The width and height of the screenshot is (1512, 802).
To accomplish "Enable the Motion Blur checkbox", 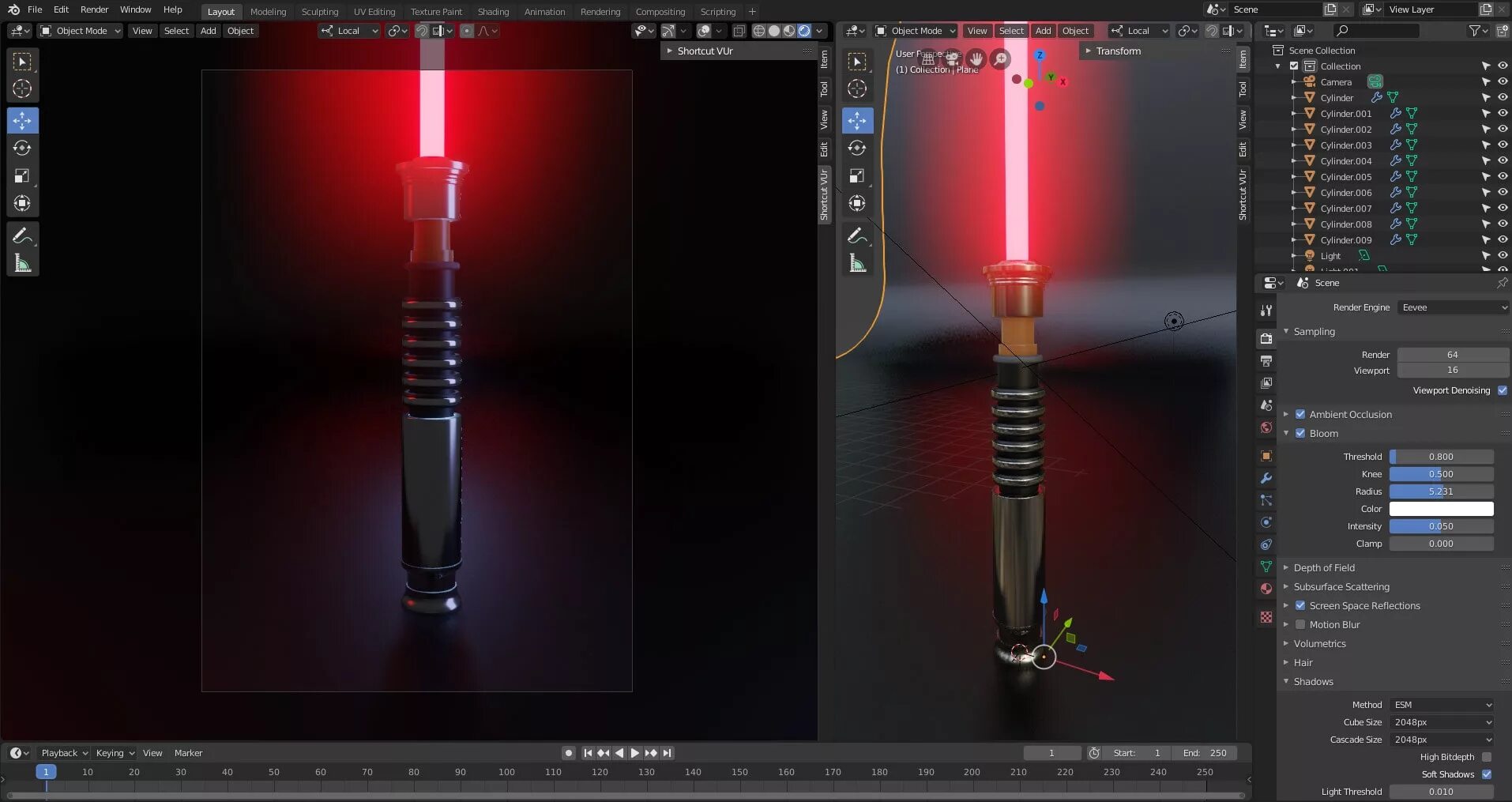I will point(1300,624).
